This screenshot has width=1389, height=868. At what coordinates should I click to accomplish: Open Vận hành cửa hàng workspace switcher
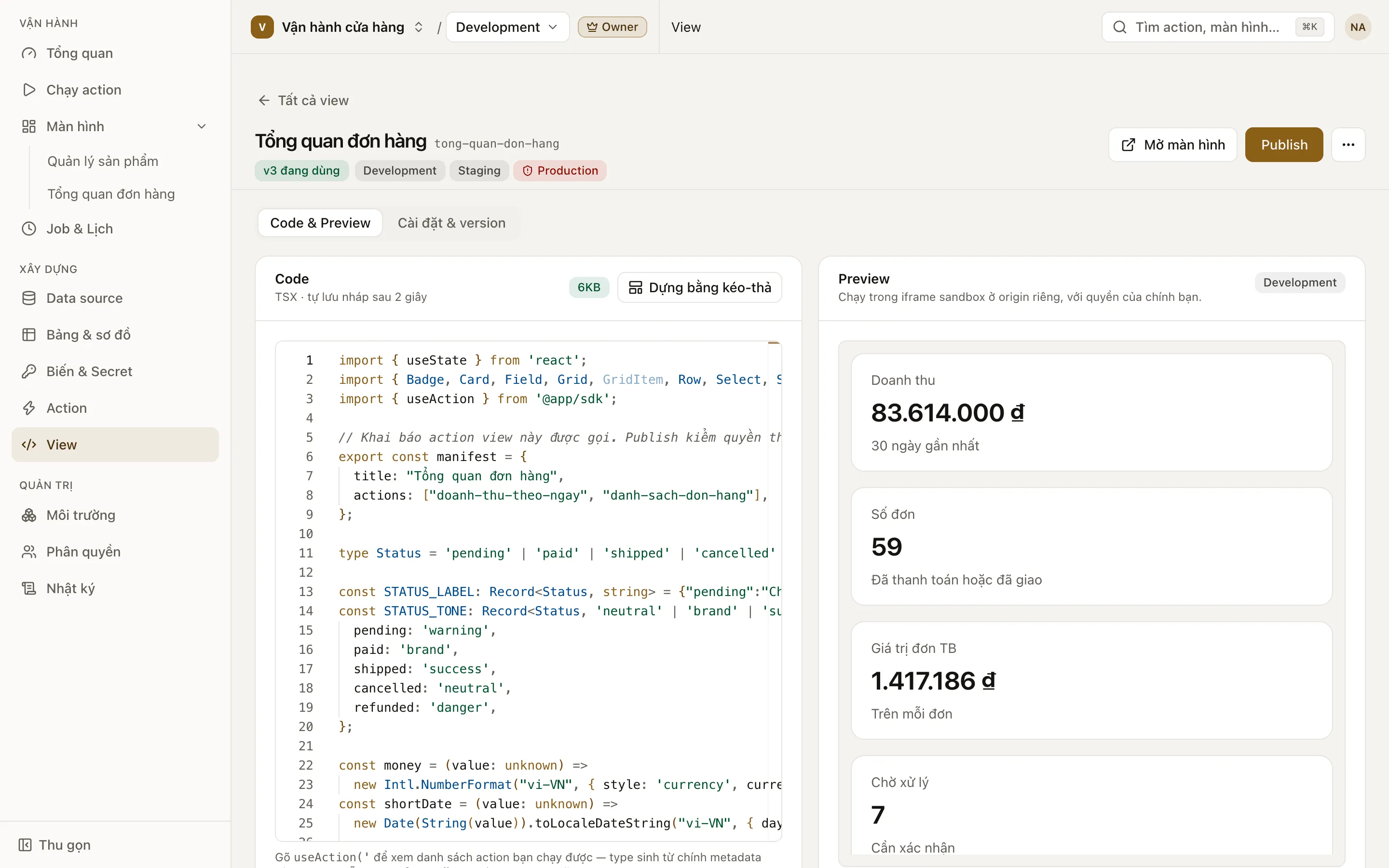click(x=338, y=27)
